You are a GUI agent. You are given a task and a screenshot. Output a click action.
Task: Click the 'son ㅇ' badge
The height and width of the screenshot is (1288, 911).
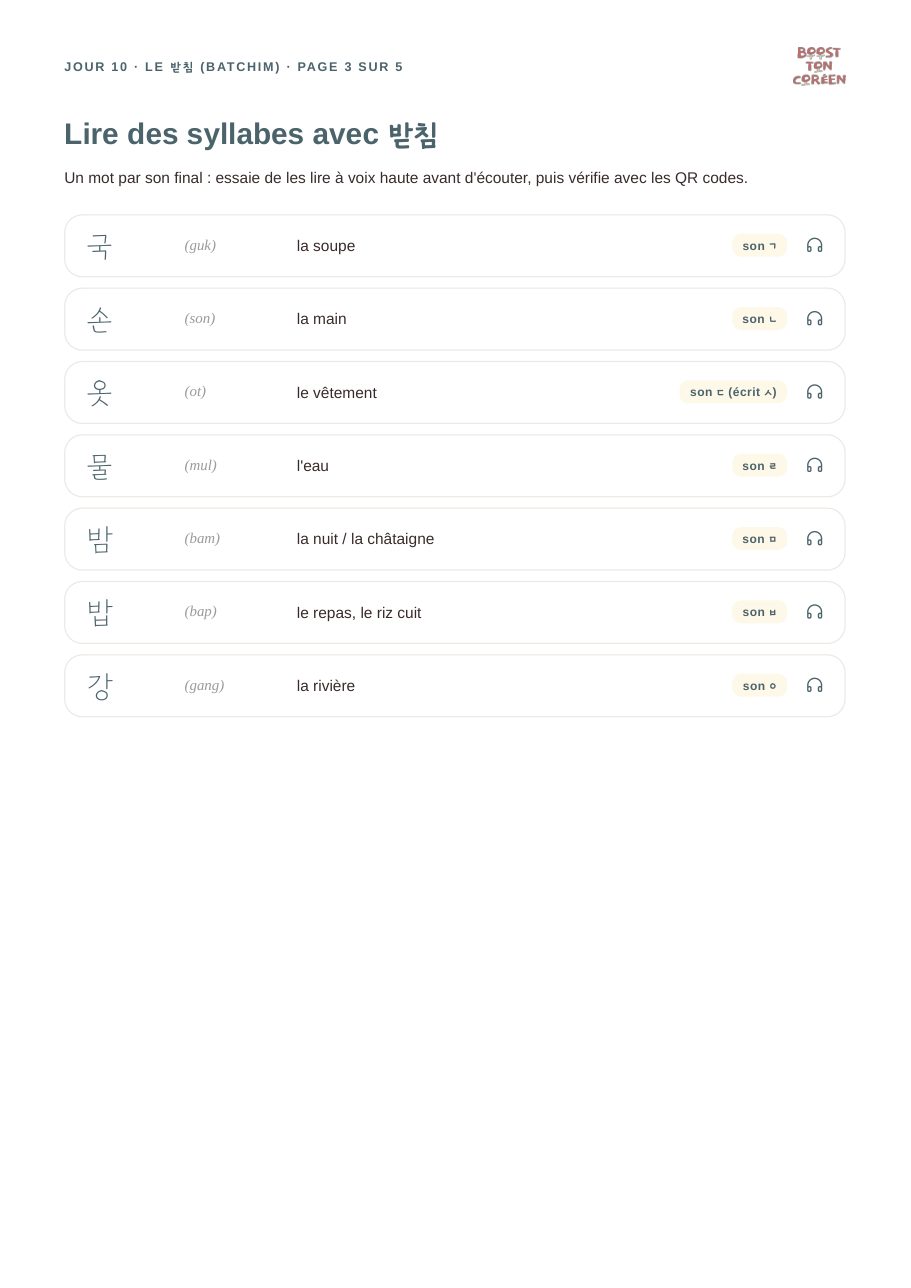click(759, 686)
